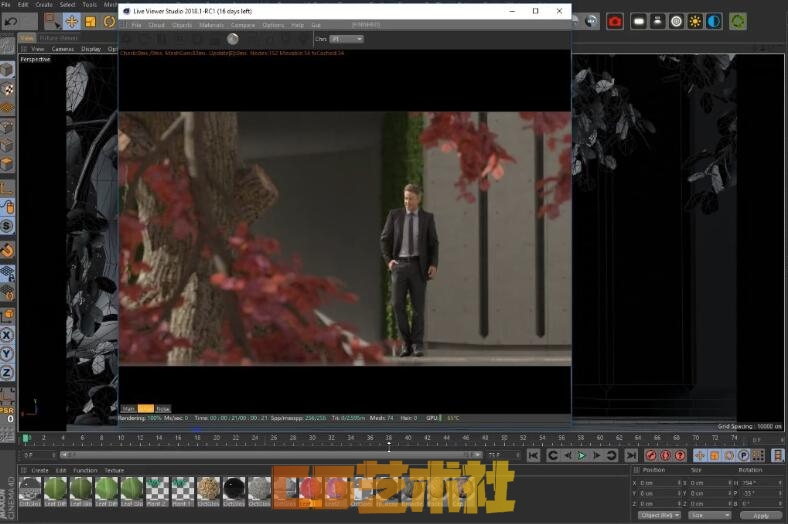Open the Live Viewer Objects menu
788x524 pixels.
[181, 25]
